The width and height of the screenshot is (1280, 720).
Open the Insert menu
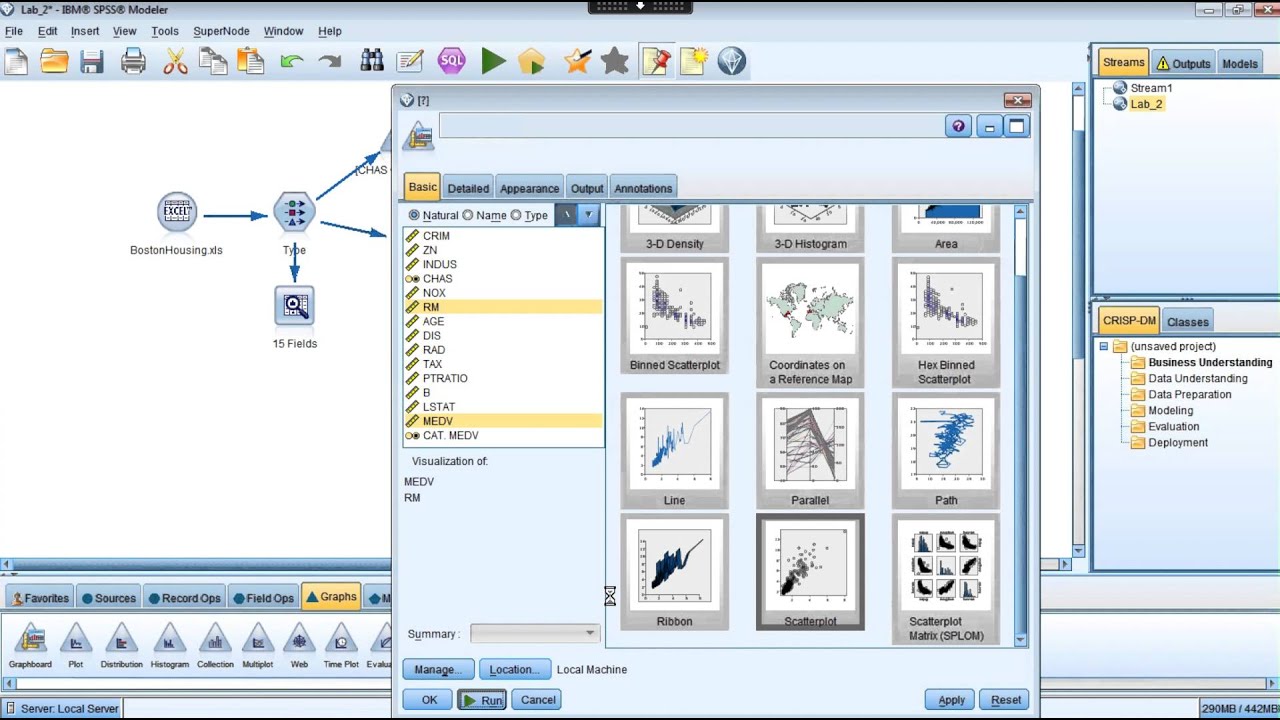pyautogui.click(x=85, y=31)
